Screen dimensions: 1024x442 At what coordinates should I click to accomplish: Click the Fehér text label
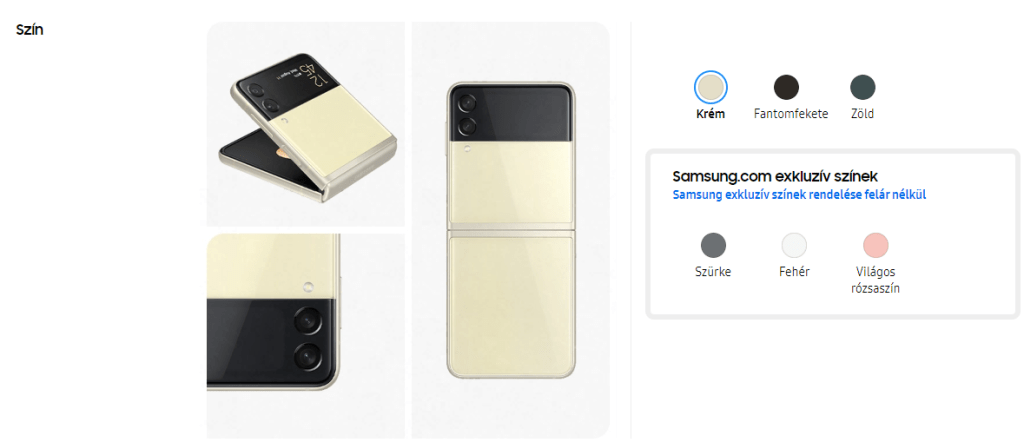pos(794,272)
